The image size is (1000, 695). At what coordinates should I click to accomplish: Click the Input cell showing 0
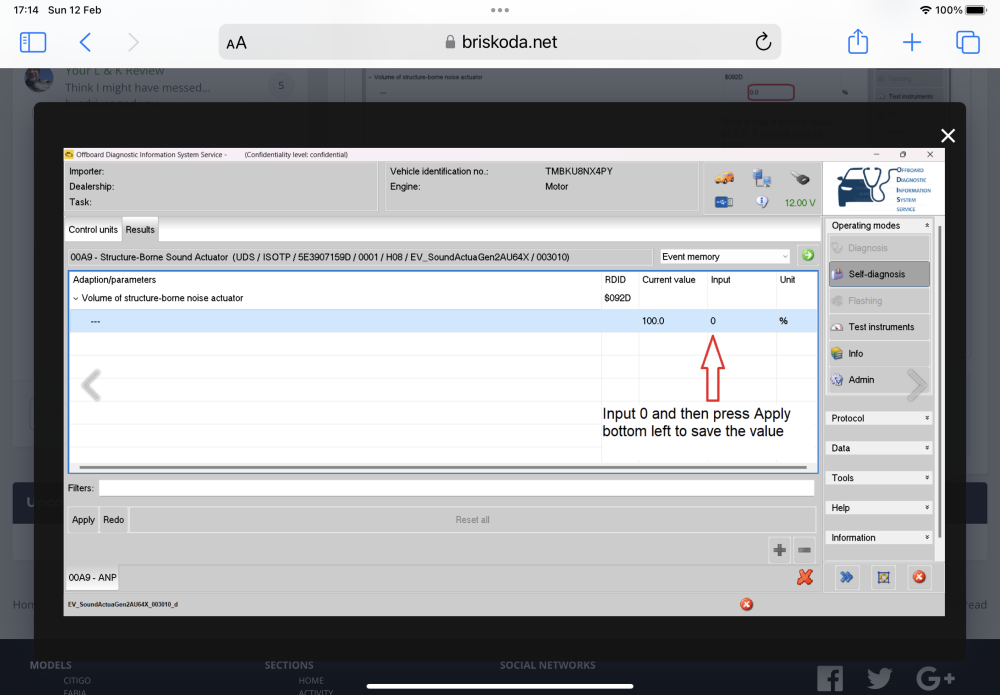740,321
